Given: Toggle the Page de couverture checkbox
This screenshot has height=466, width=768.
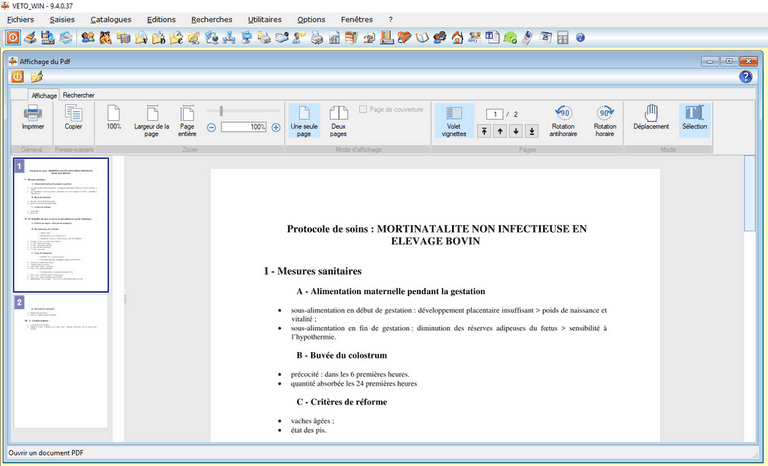Looking at the screenshot, I should pyautogui.click(x=363, y=109).
